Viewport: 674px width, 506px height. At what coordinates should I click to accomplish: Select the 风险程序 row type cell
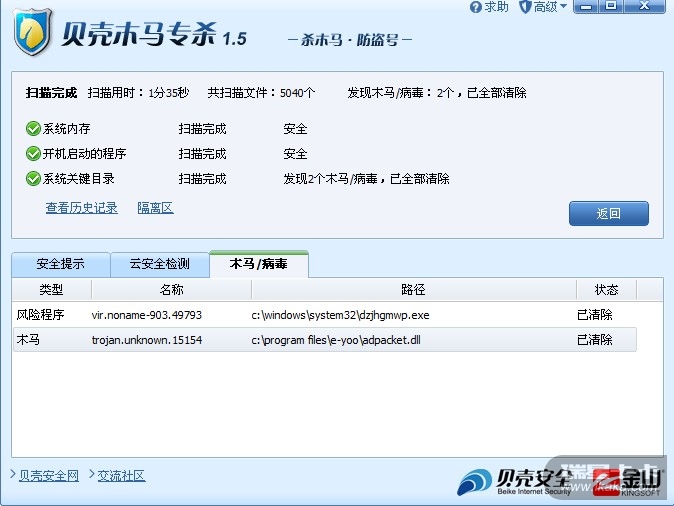click(40, 315)
